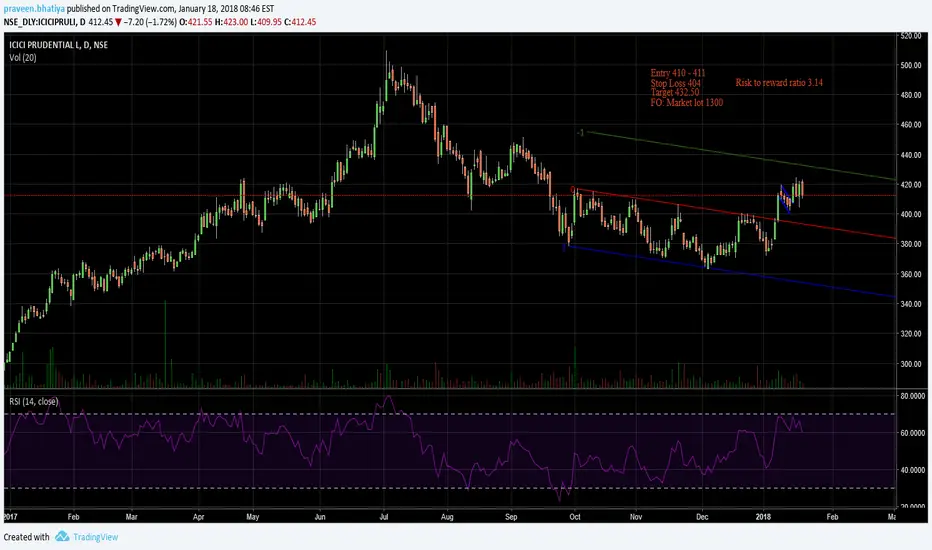
Task: Click the 40.0000 RSI axis label
Action: pyautogui.click(x=912, y=470)
